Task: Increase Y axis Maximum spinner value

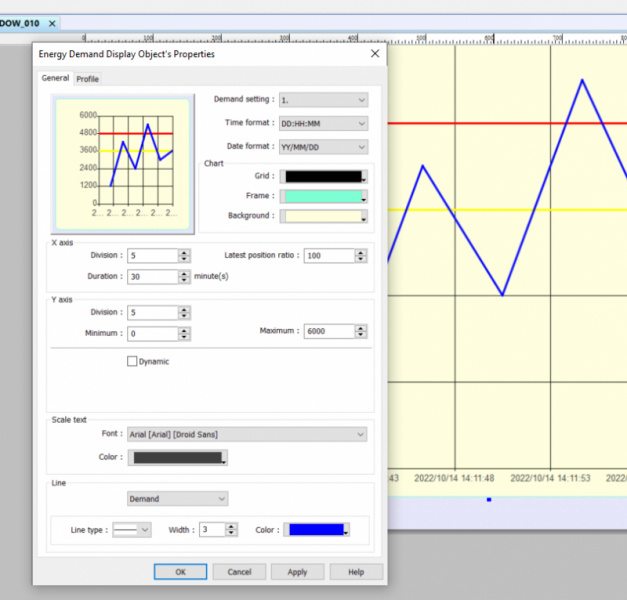Action: [360, 328]
